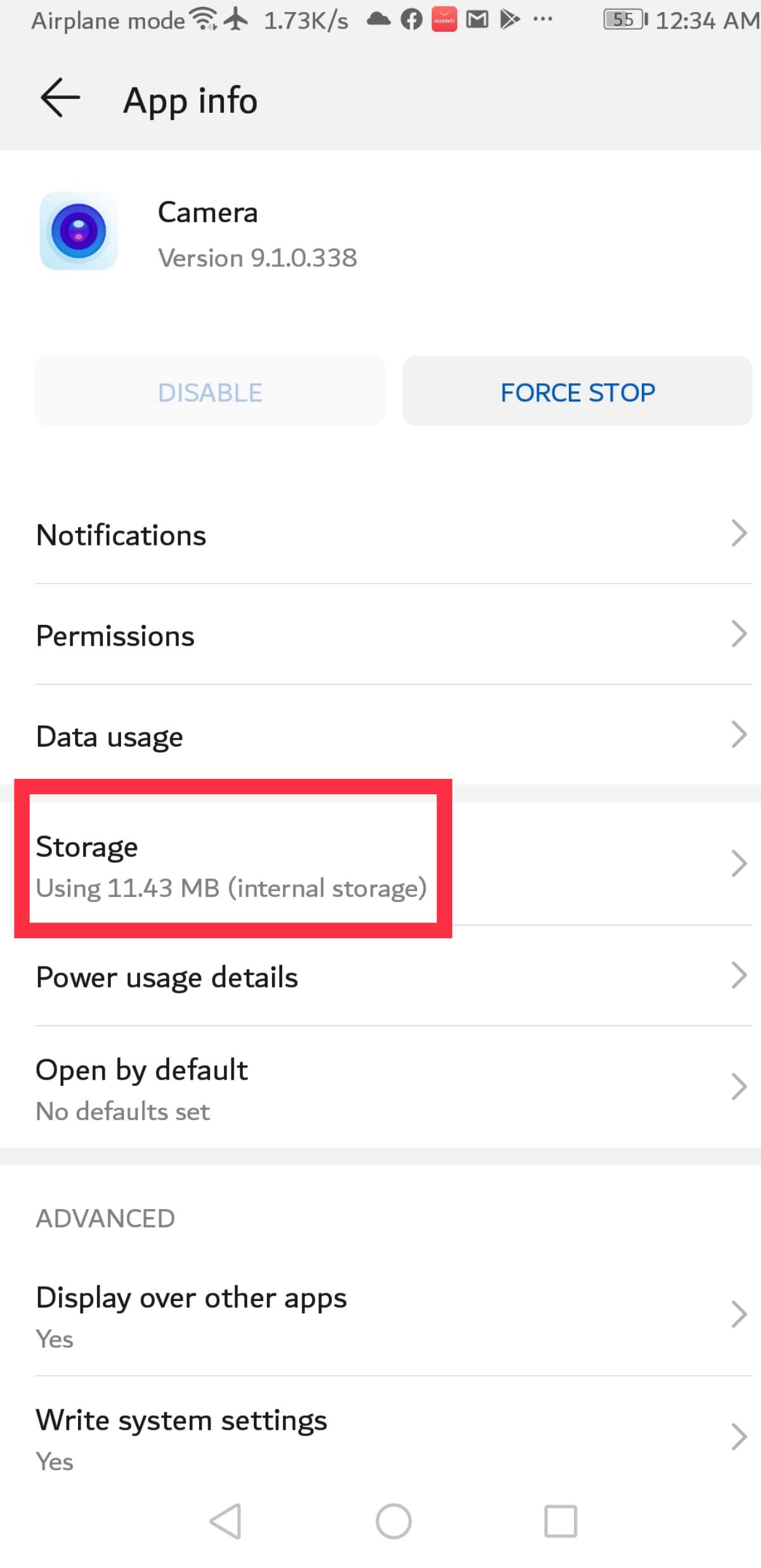Image resolution: width=761 pixels, height=1568 pixels.
Task: Tap the cloud sync status icon
Action: [378, 19]
